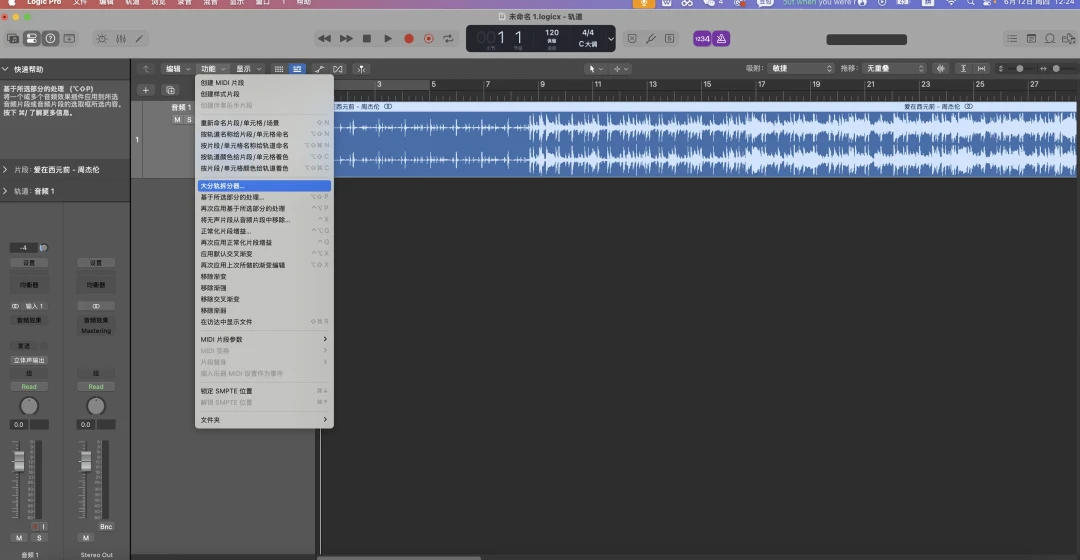Open the MIDI 片段参数 submenu

point(264,340)
